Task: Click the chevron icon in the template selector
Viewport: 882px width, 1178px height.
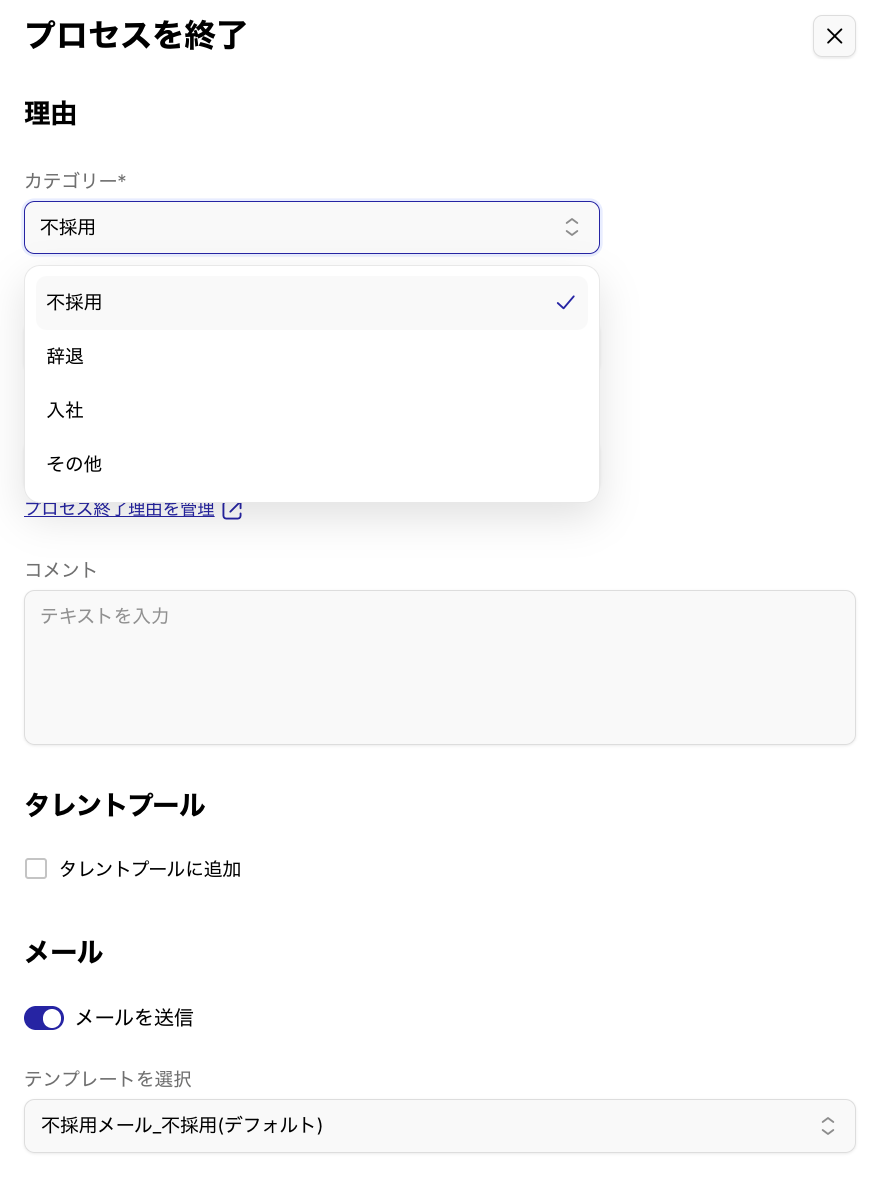Action: click(828, 1126)
